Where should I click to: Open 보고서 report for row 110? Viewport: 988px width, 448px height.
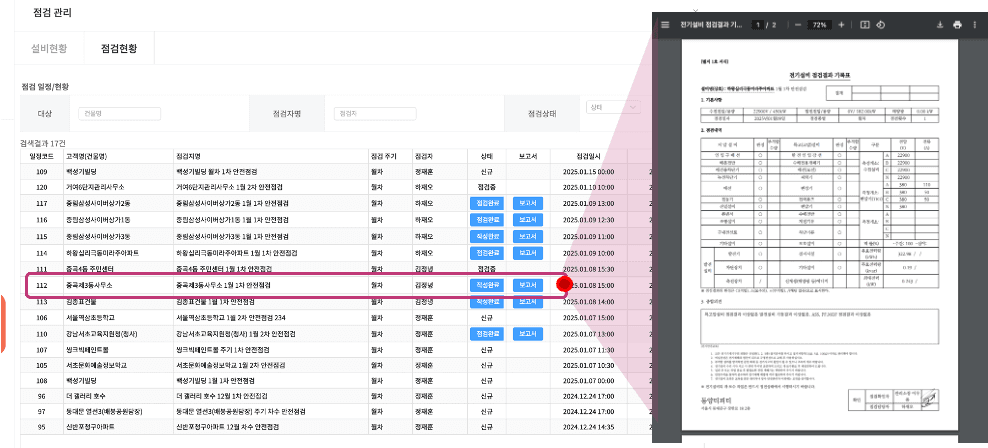528,334
